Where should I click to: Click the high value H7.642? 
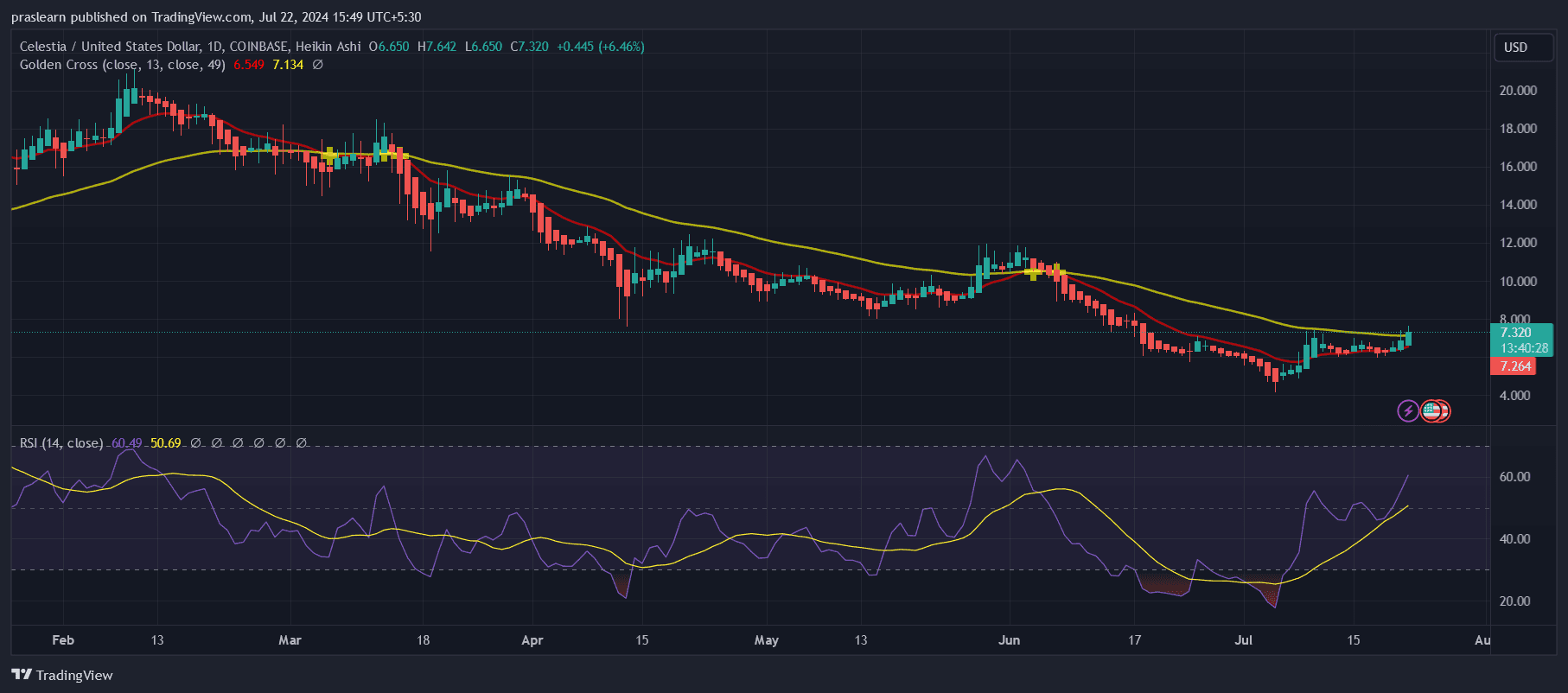pos(437,47)
